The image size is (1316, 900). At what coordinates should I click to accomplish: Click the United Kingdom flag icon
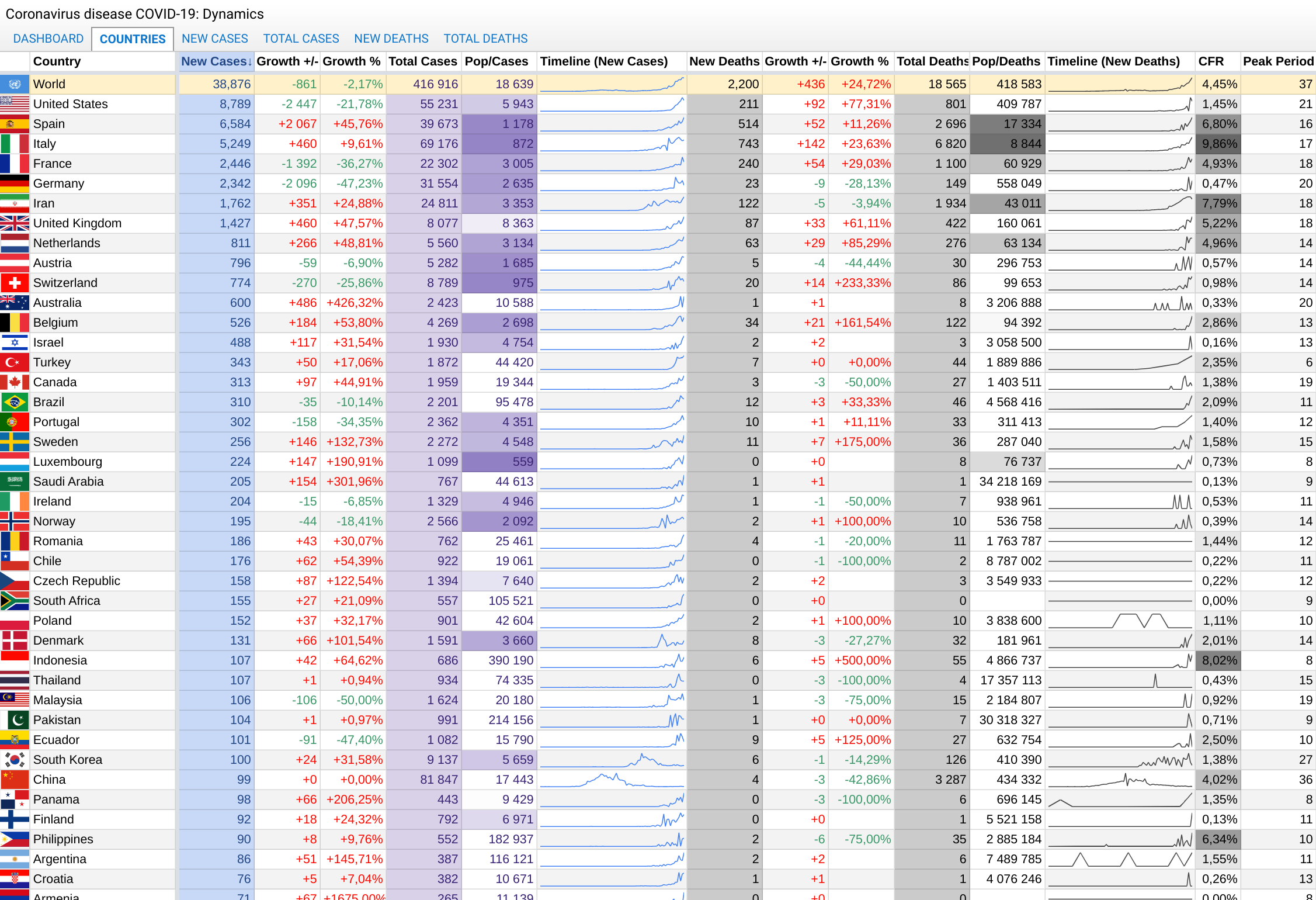[x=15, y=223]
